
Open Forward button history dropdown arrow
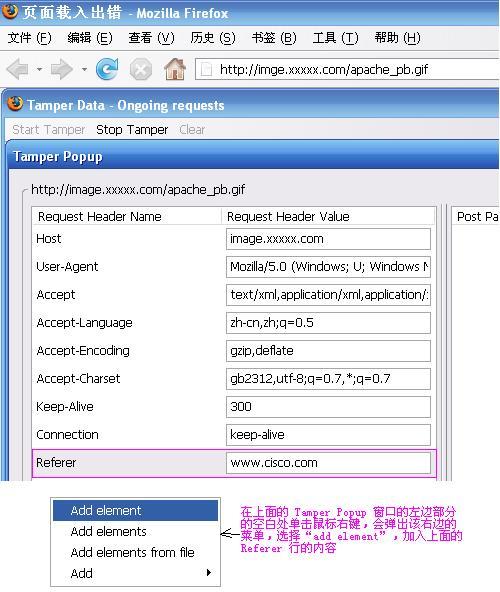[x=84, y=69]
